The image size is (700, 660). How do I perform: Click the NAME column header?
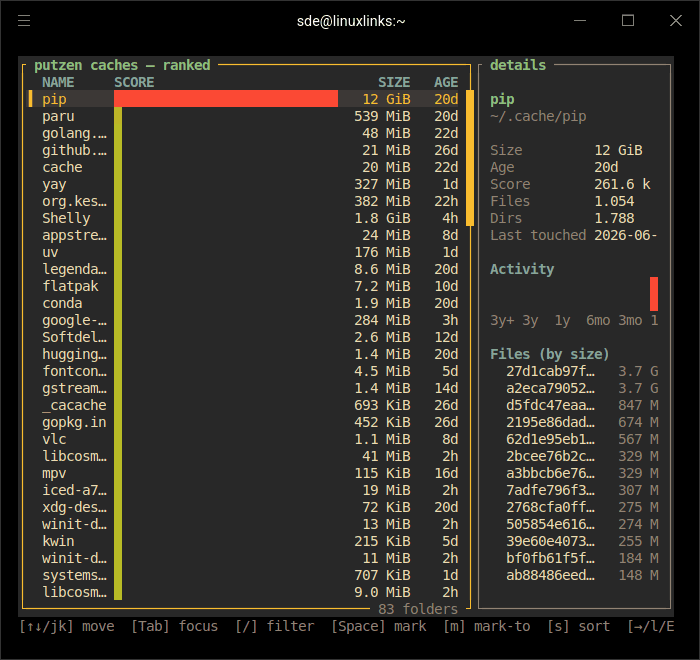58,82
